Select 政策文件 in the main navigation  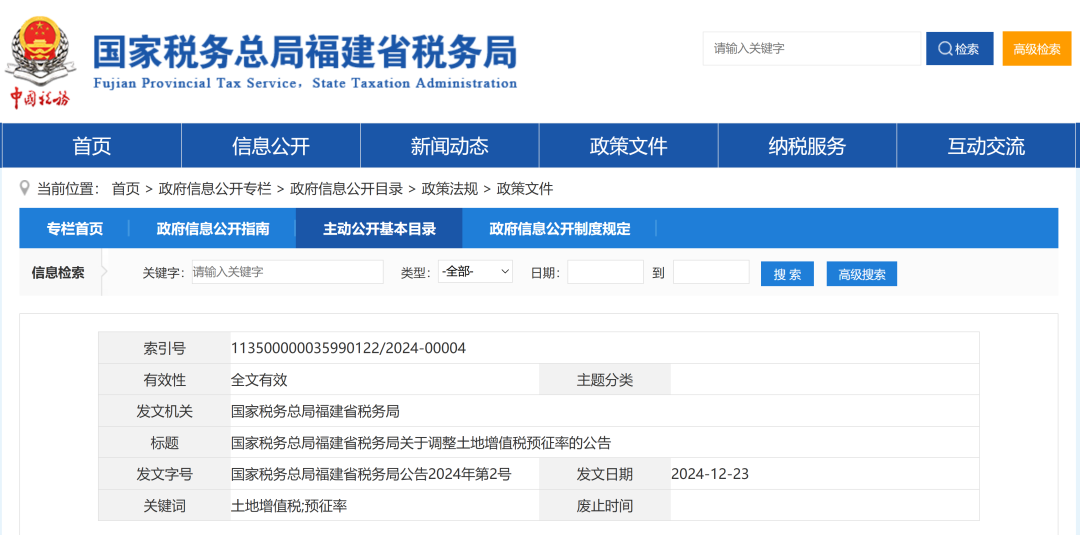point(628,146)
